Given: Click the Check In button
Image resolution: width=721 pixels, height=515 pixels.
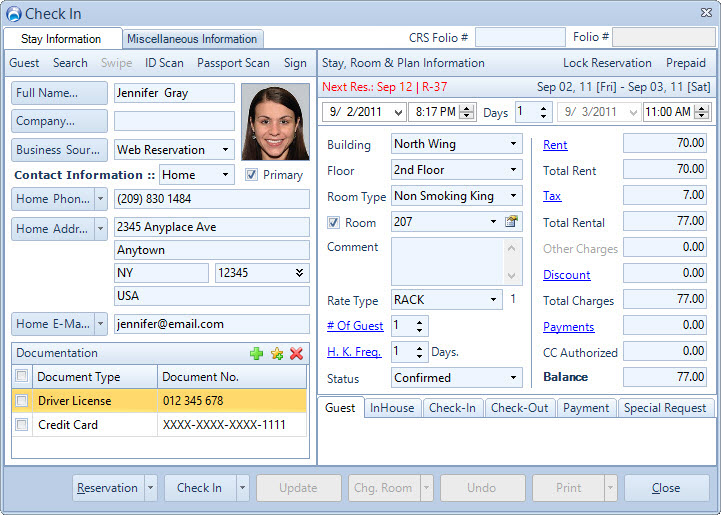Looking at the screenshot, I should [200, 488].
